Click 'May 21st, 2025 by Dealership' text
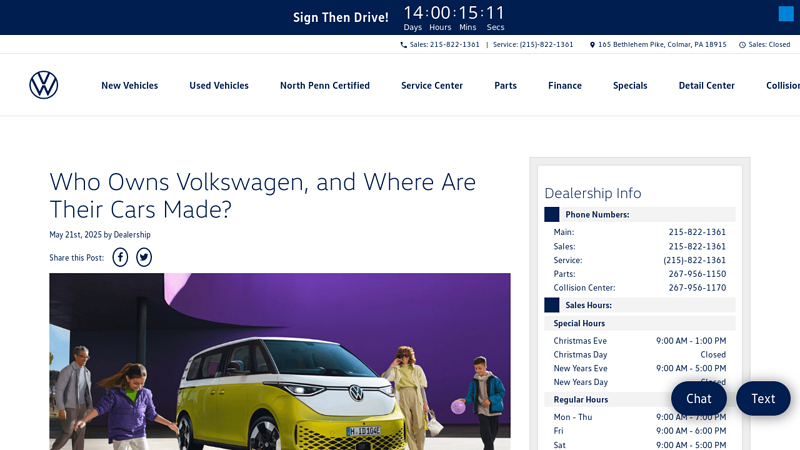This screenshot has width=800, height=450. pyautogui.click(x=100, y=235)
